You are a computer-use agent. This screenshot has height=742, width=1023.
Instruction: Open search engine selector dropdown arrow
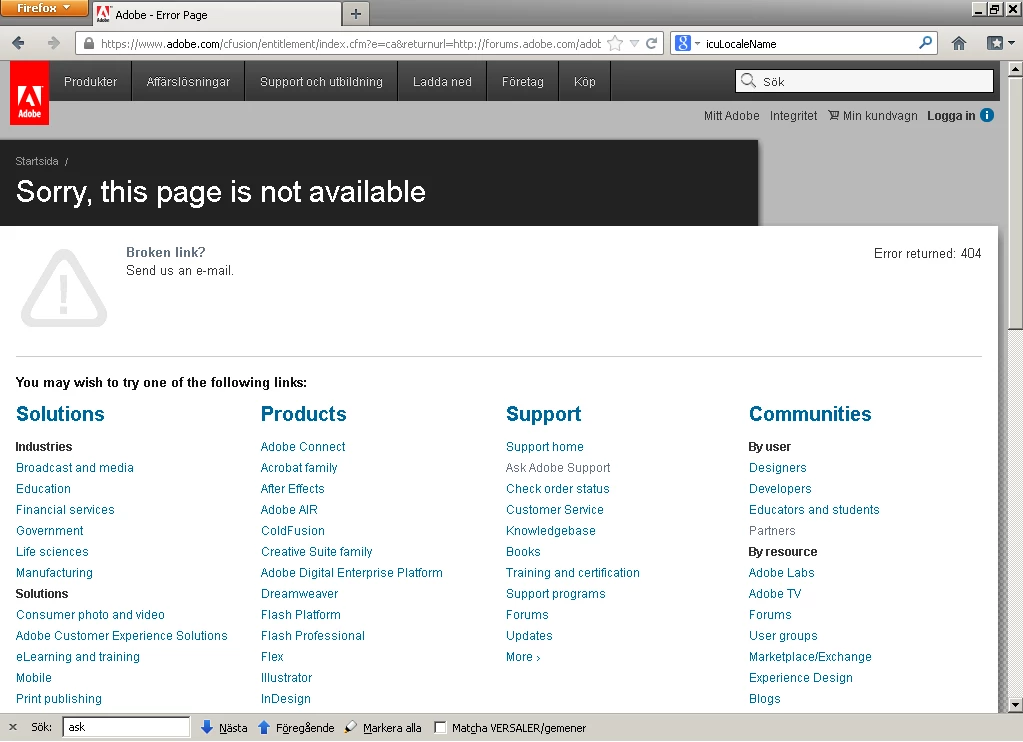click(x=697, y=44)
